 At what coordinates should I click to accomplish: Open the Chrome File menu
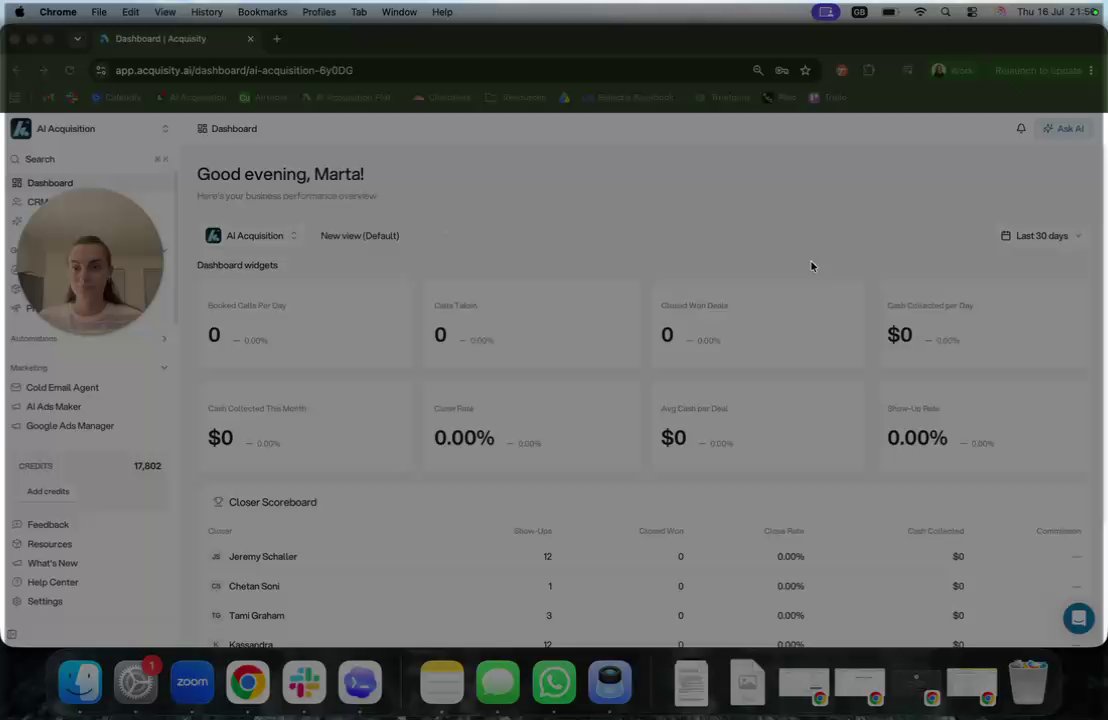(99, 12)
